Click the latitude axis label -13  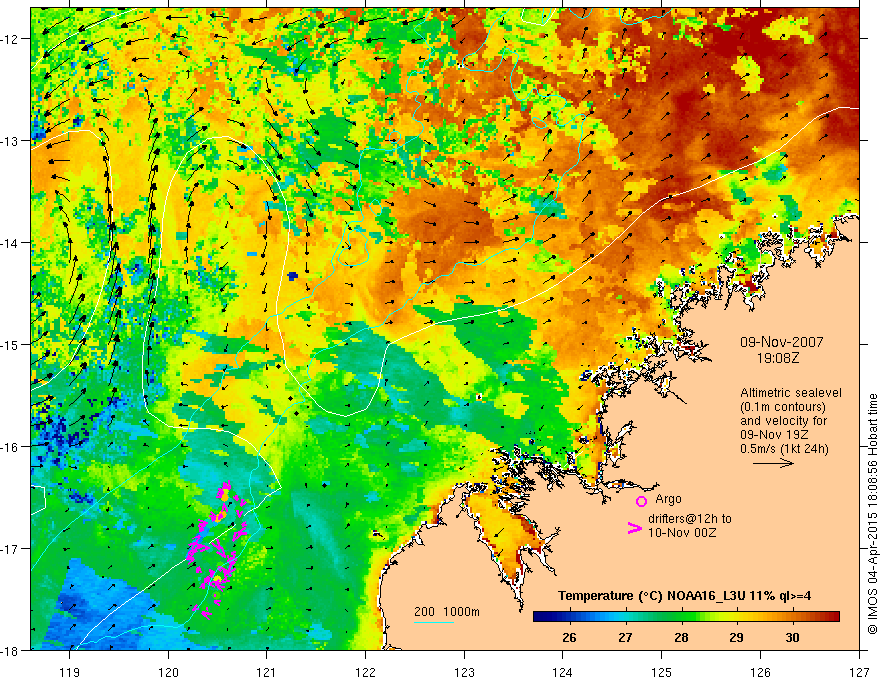click(11, 141)
